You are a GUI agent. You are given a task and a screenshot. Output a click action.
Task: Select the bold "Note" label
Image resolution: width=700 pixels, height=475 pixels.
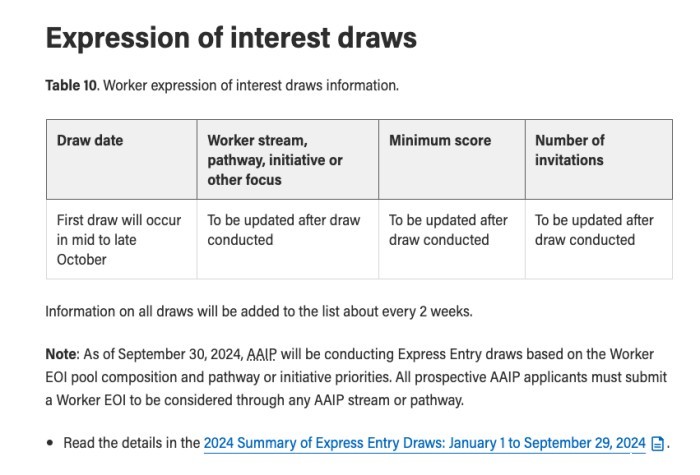pos(63,355)
